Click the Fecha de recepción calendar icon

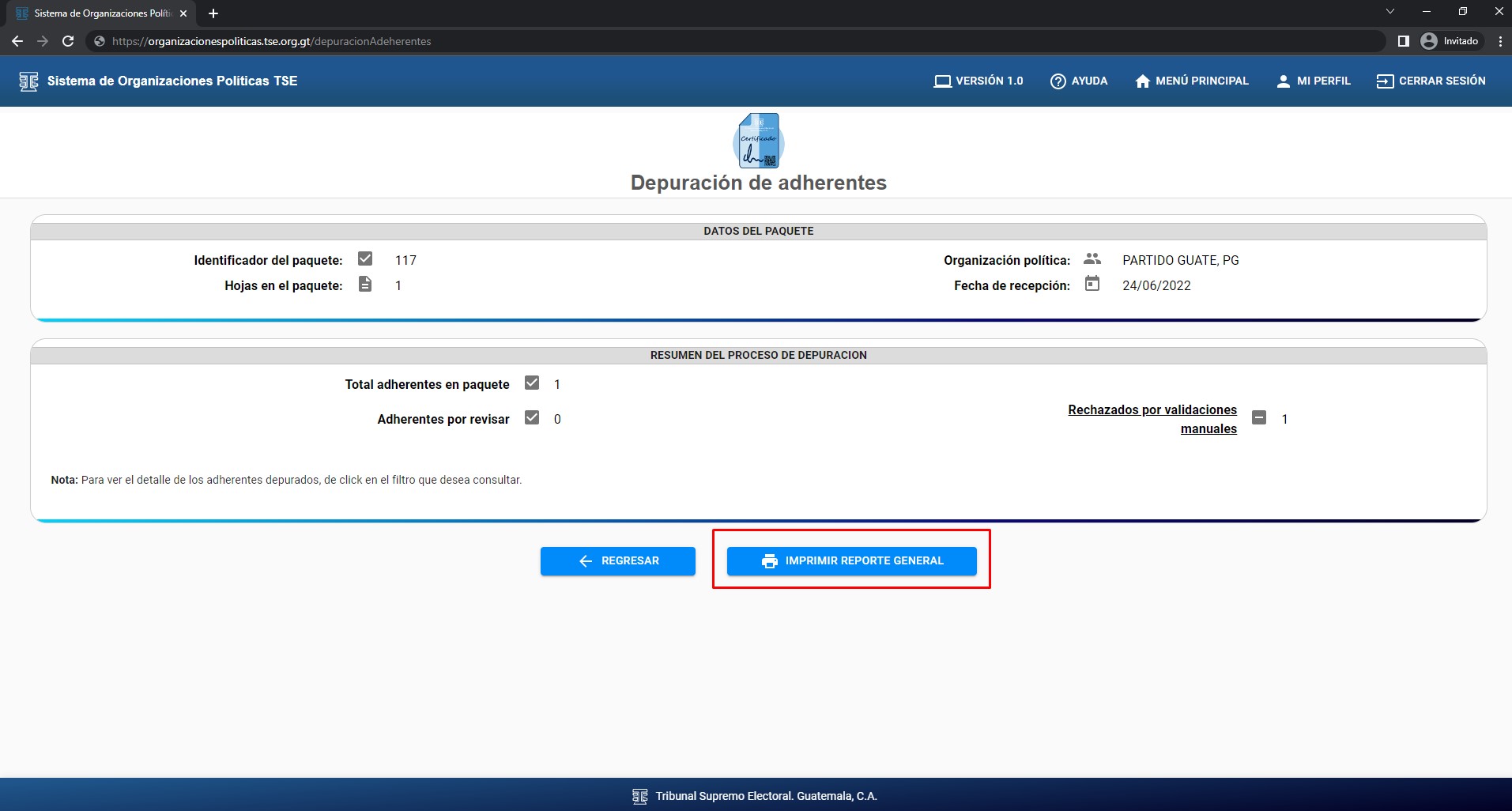pyautogui.click(x=1092, y=284)
